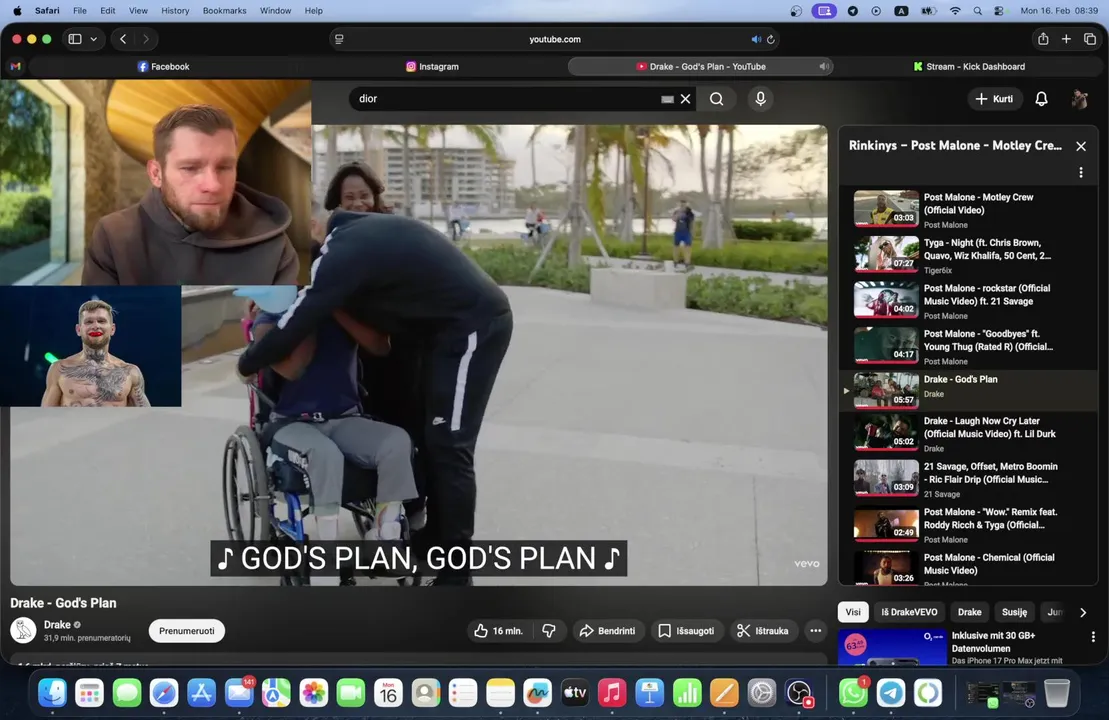Click the youtube.com address bar
The image size is (1109, 720).
[x=554, y=40]
